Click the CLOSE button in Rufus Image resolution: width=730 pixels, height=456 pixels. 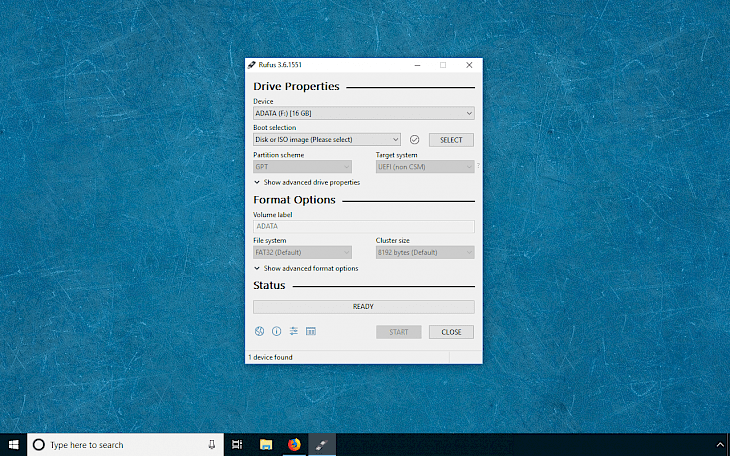[451, 332]
